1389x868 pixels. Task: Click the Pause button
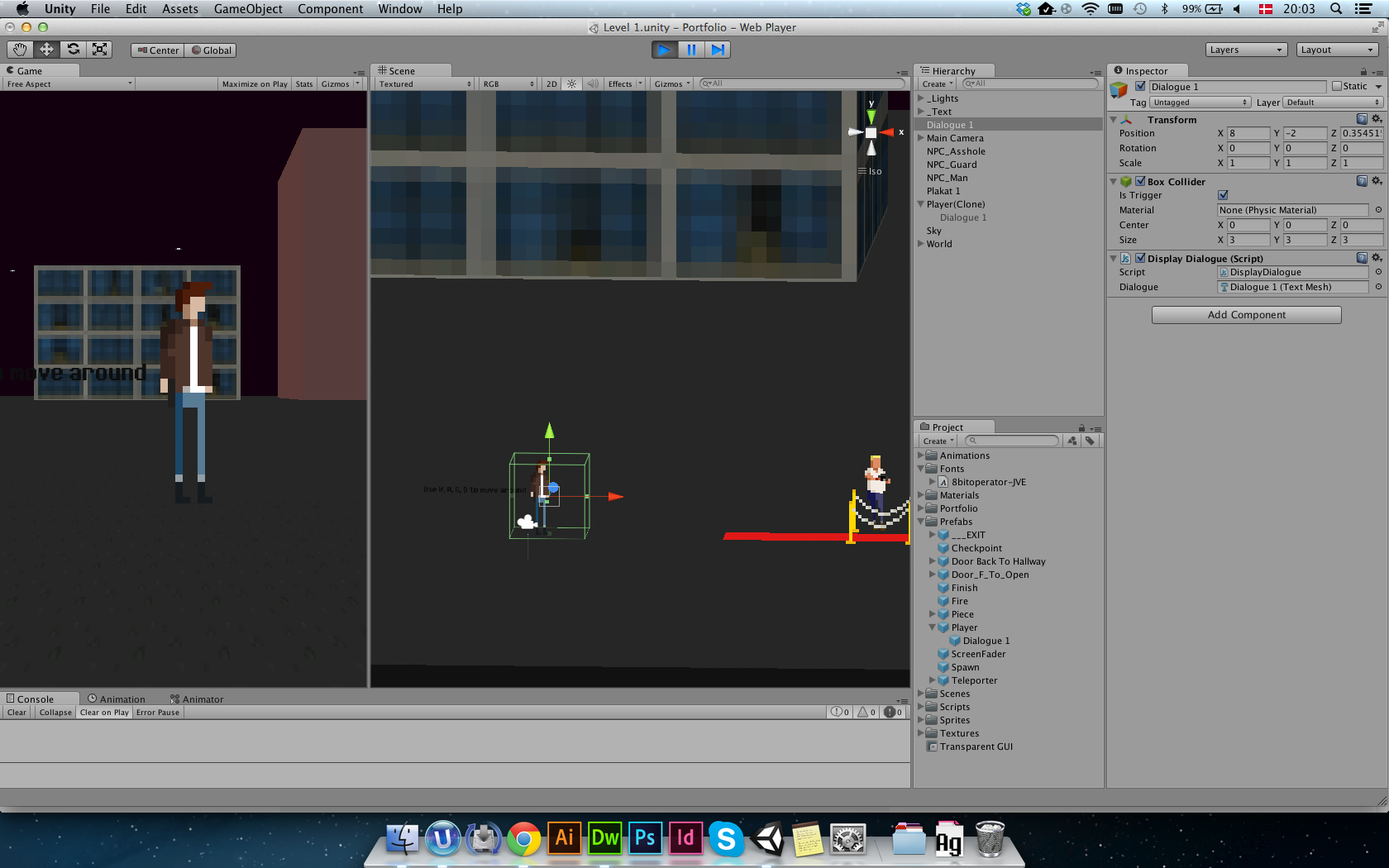point(691,50)
